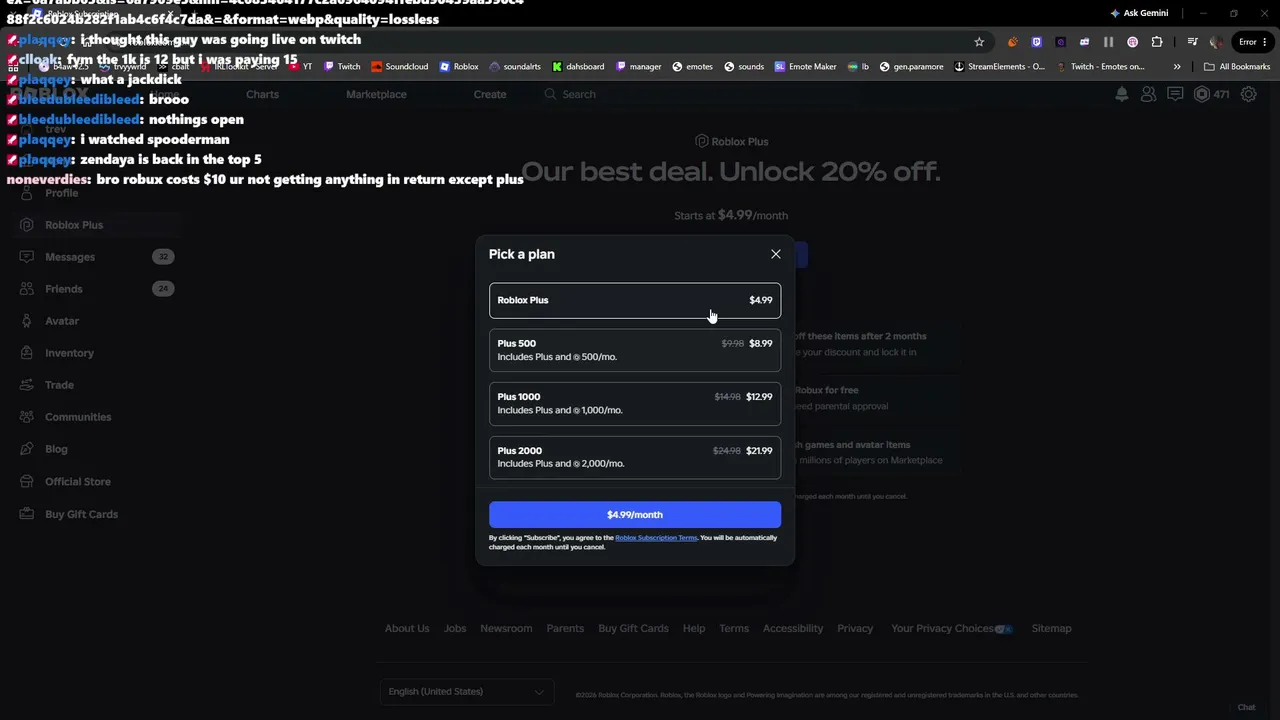Choose the Plus 500 plan option
Screen dimensions: 1280x720
[635, 350]
